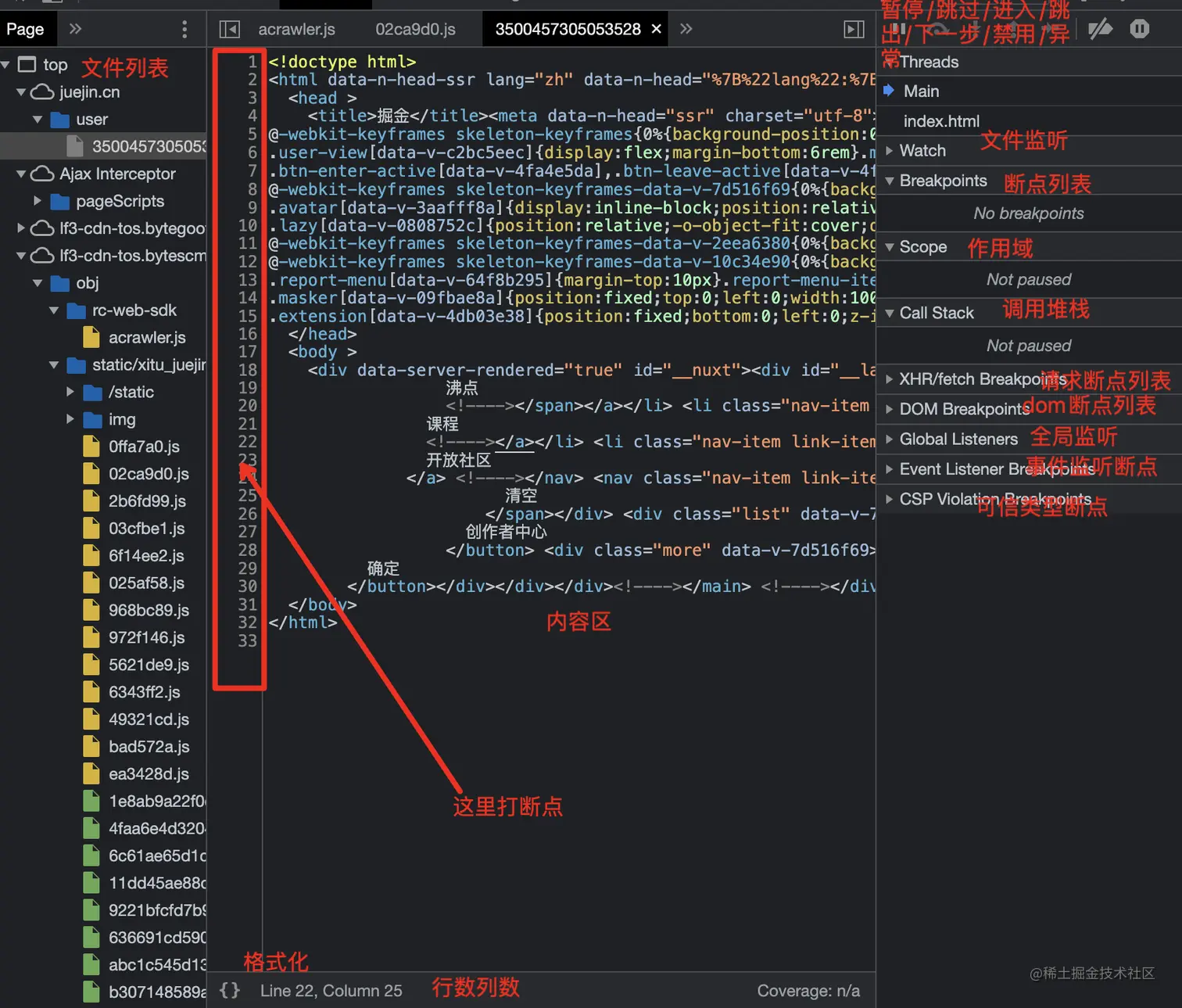This screenshot has height=1008, width=1182.
Task: Deactivate breakpoints with the crossed-arrow icon
Action: click(1100, 29)
